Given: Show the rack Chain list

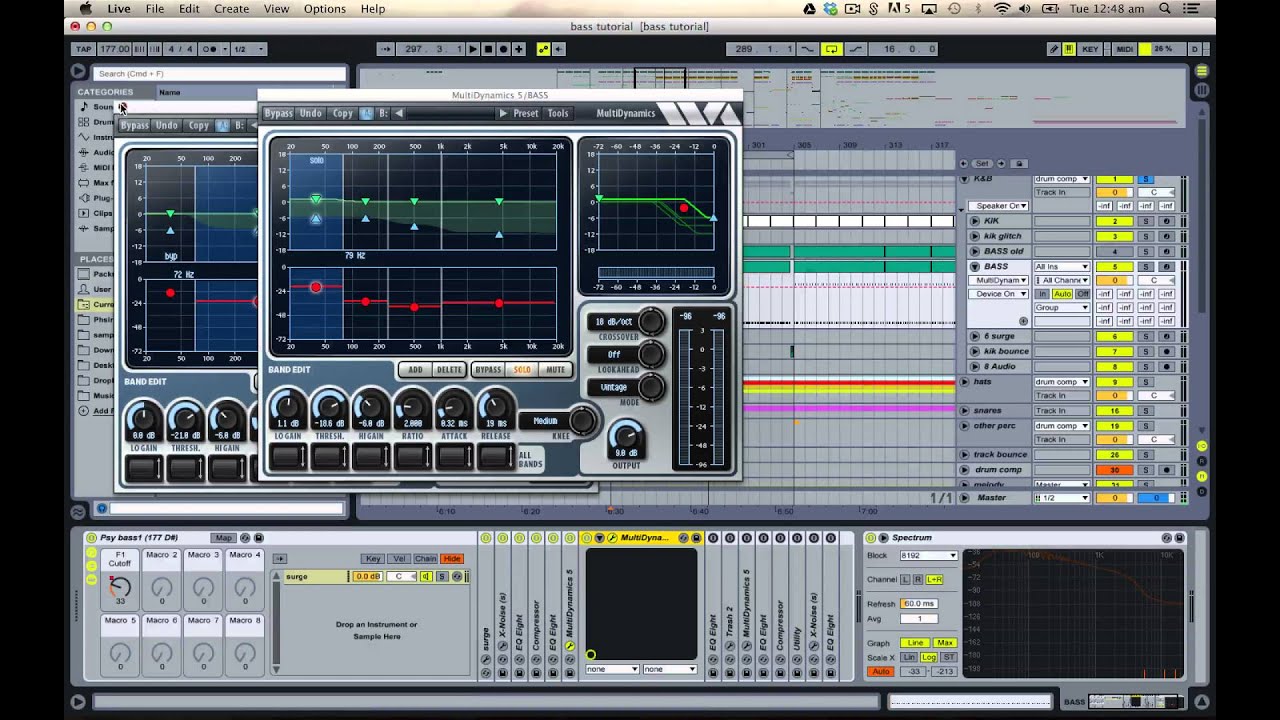Looking at the screenshot, I should pyautogui.click(x=425, y=559).
